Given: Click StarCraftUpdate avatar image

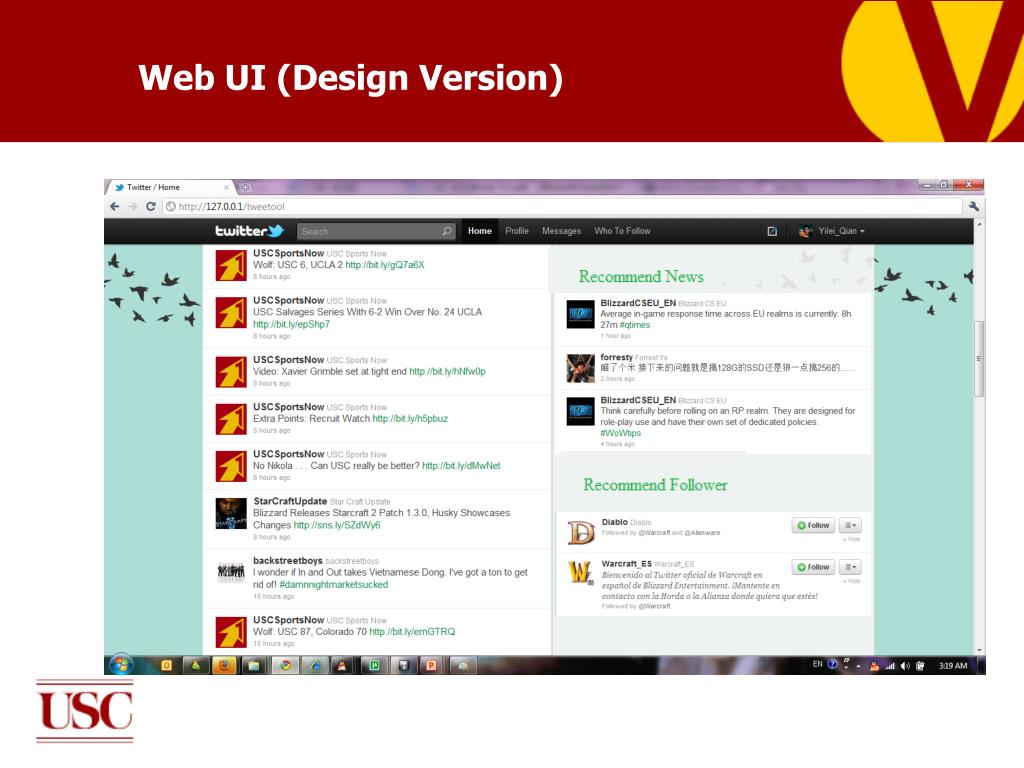Looking at the screenshot, I should (x=231, y=513).
